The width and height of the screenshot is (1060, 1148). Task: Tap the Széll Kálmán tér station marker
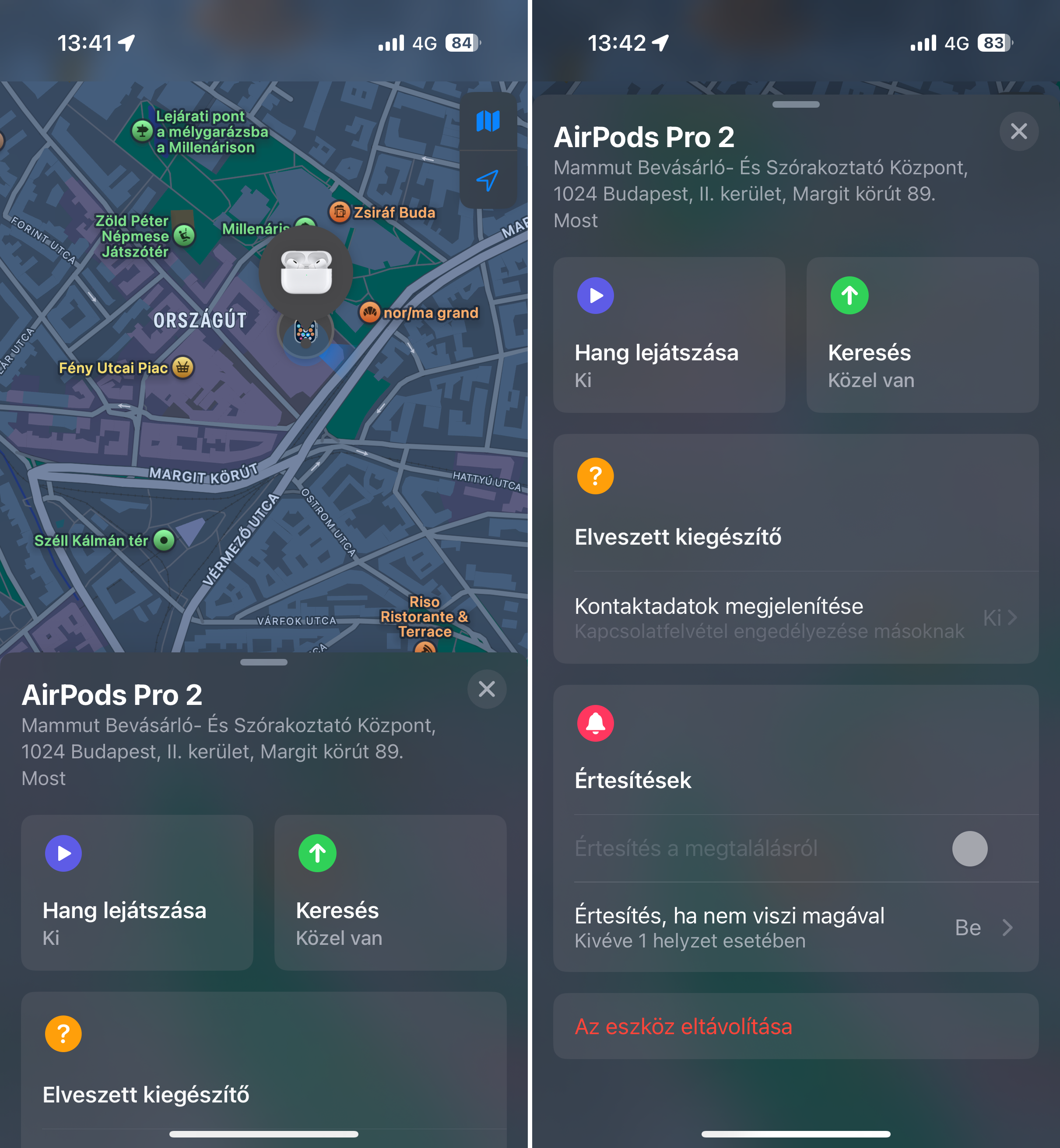[x=164, y=540]
